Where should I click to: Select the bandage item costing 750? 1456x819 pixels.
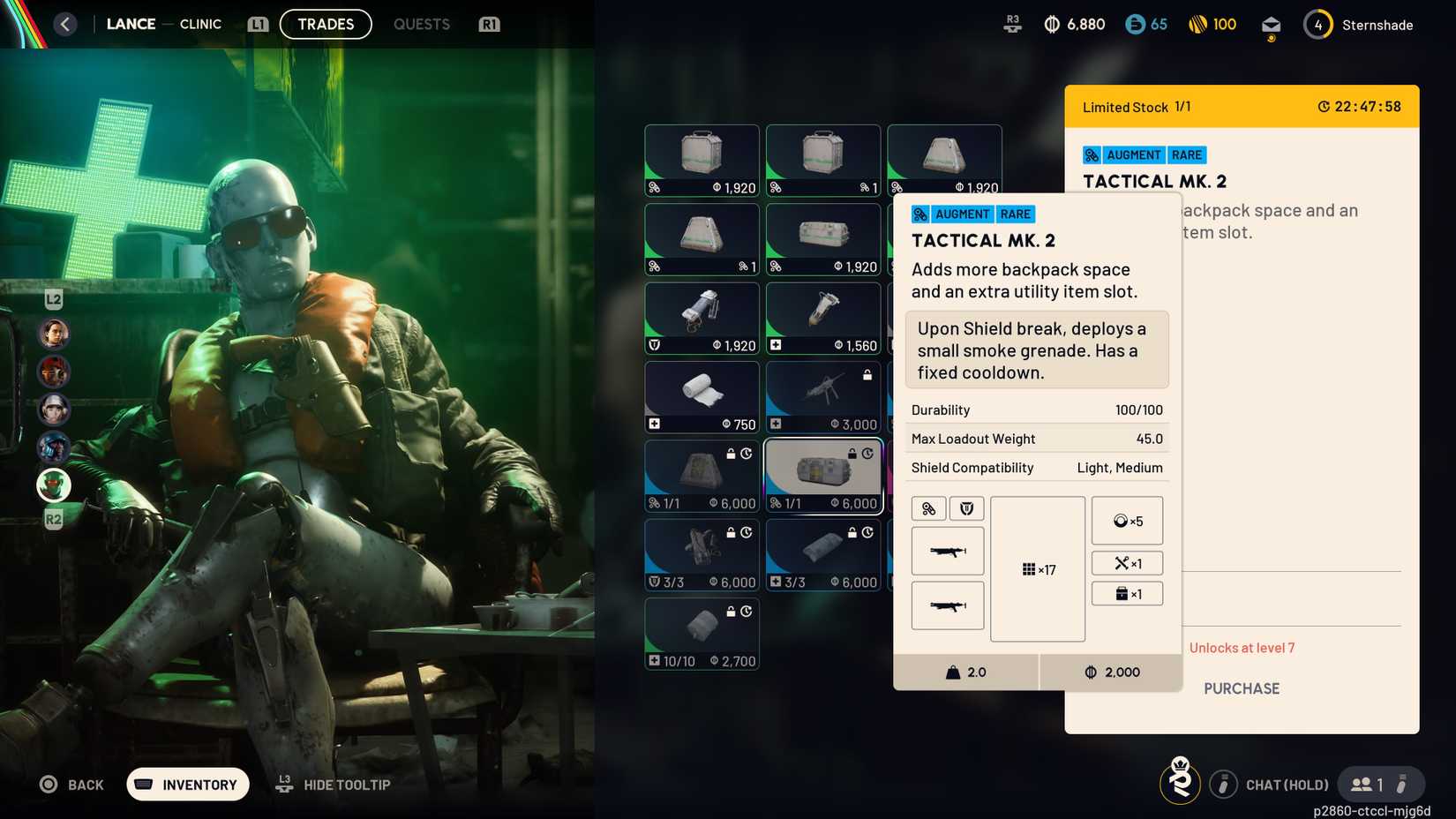[702, 396]
